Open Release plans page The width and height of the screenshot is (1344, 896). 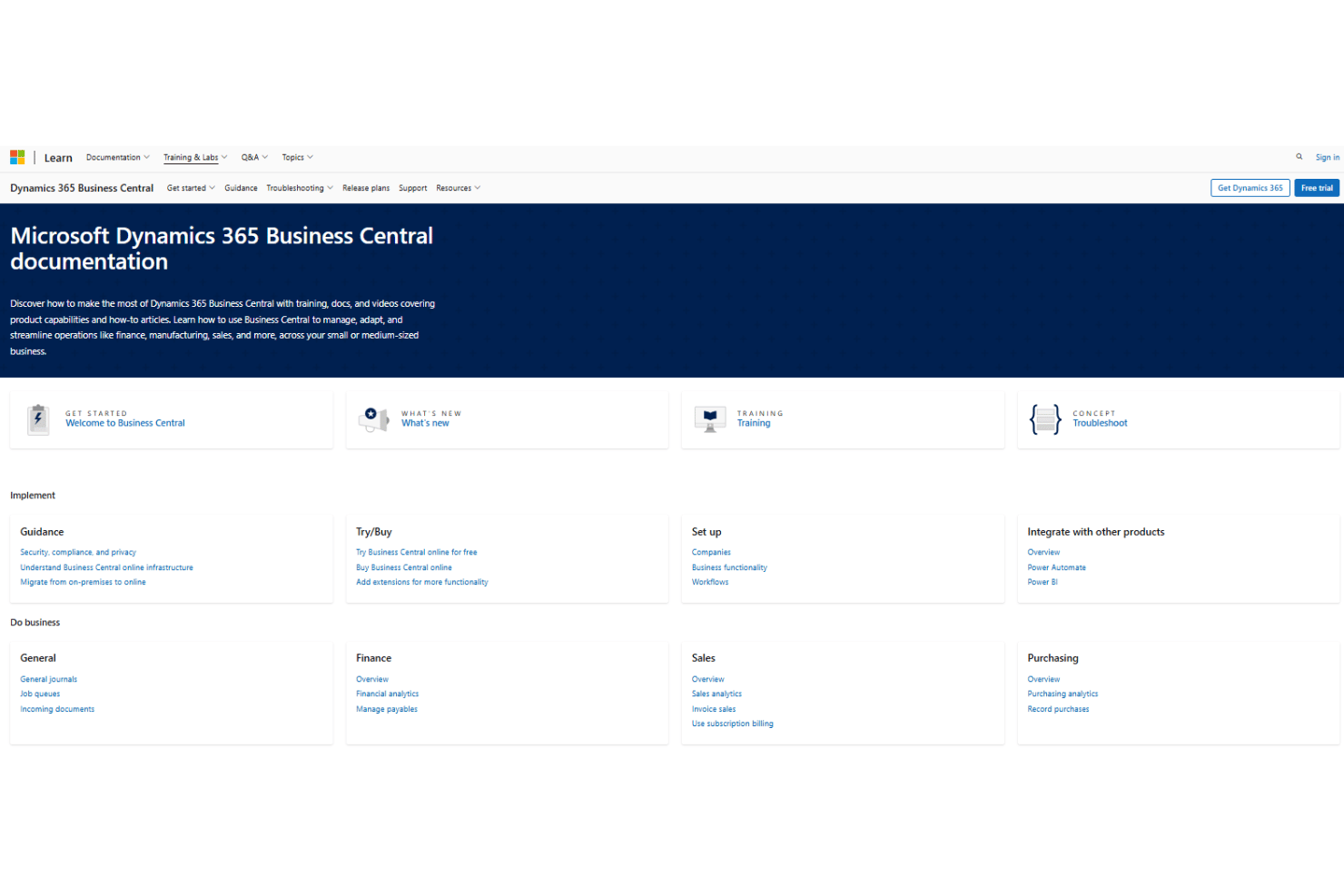coord(366,188)
